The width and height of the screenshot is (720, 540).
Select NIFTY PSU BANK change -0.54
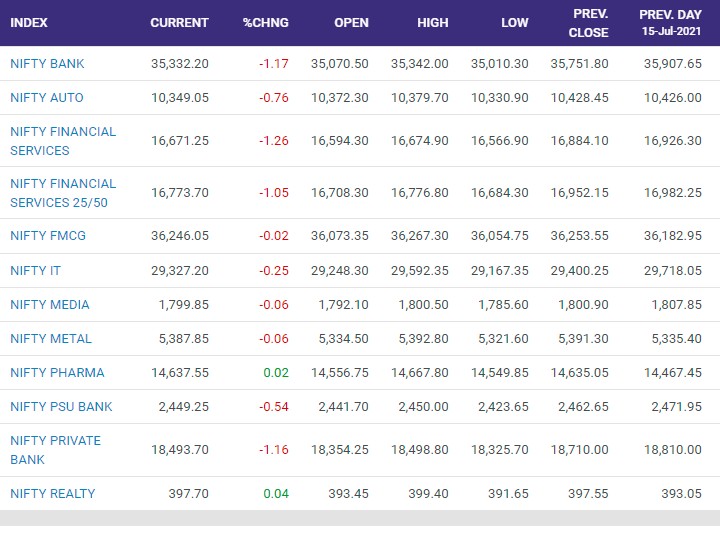coord(274,406)
